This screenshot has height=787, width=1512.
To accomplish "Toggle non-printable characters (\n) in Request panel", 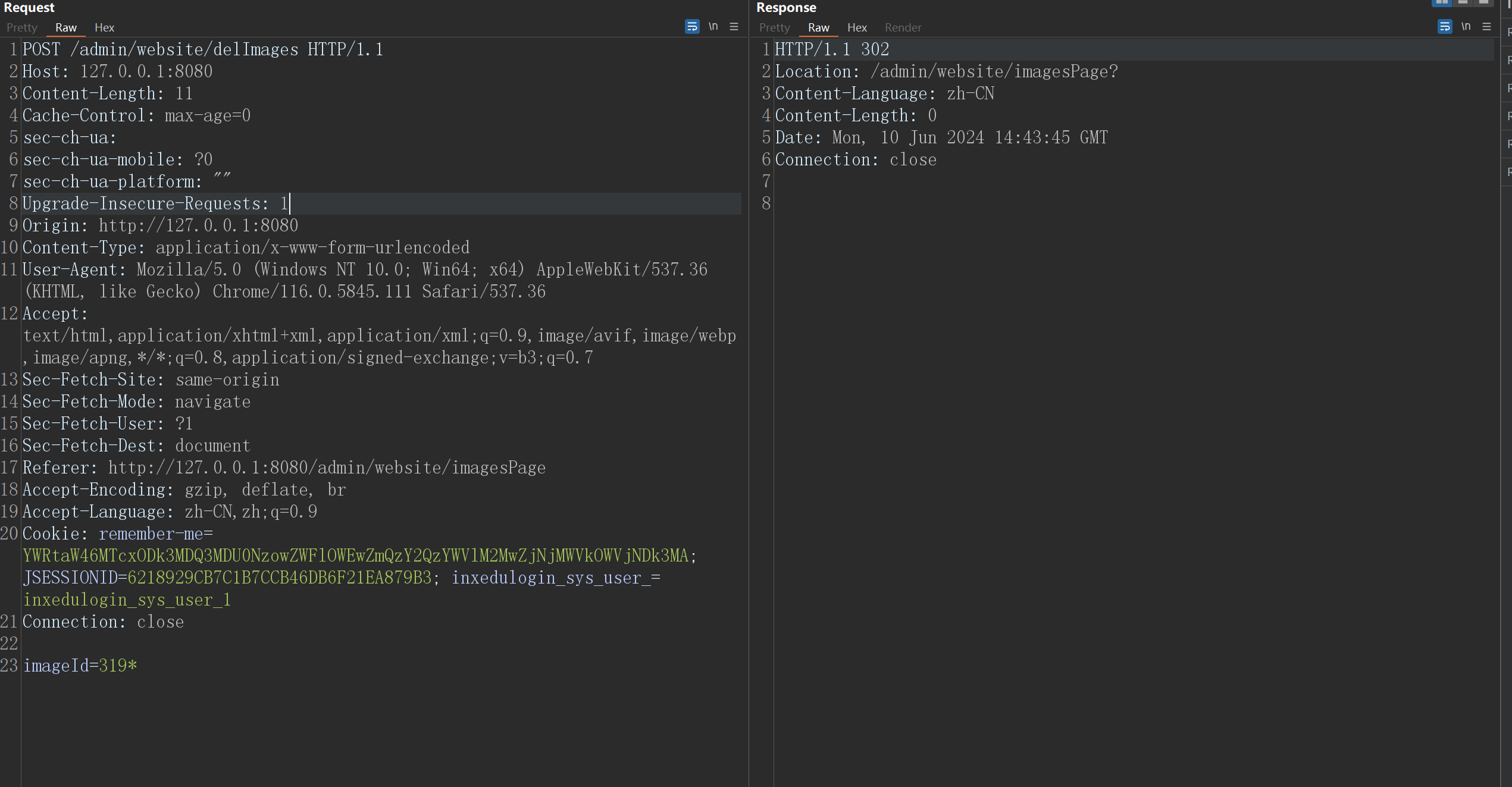I will click(x=713, y=27).
